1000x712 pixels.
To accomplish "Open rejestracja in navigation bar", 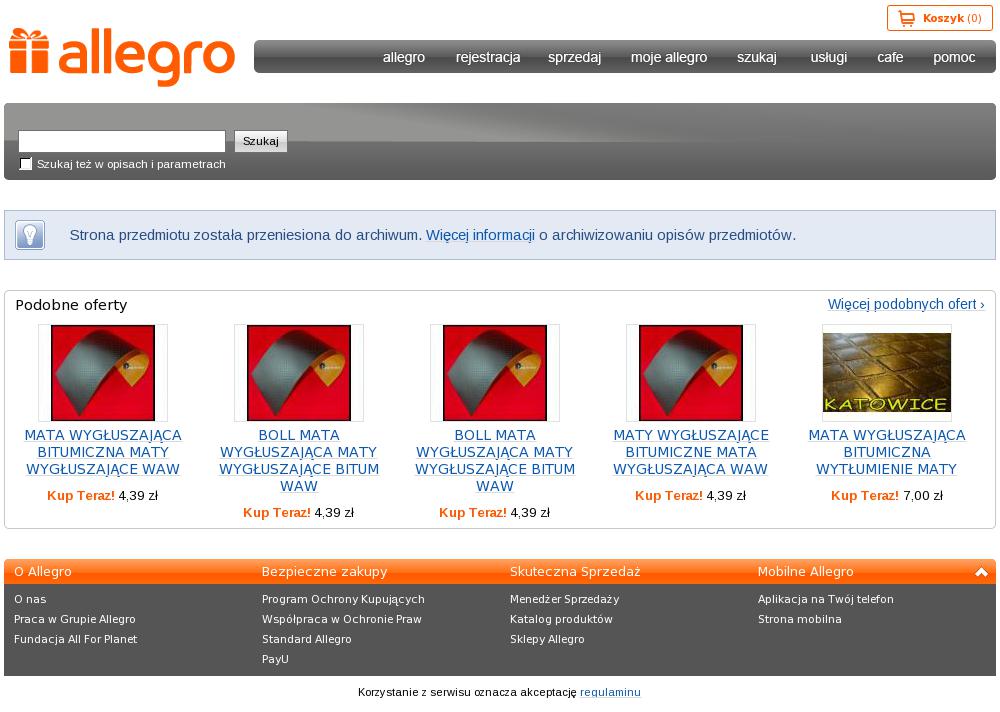I will click(488, 57).
